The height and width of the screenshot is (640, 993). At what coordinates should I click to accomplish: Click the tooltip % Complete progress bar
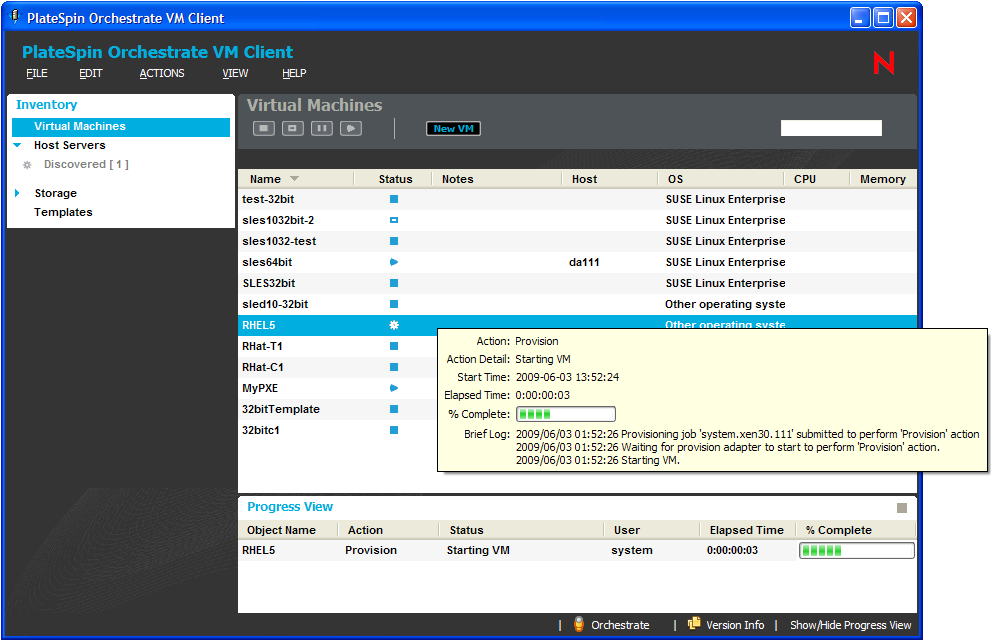point(566,414)
